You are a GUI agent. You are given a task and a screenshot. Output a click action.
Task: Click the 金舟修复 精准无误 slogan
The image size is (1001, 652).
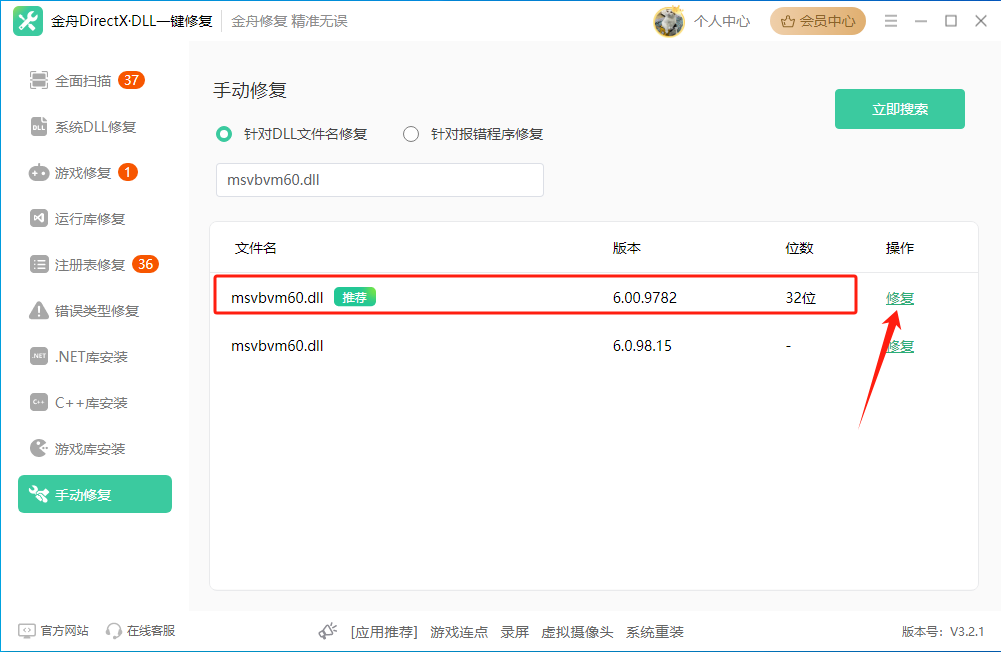click(x=289, y=21)
